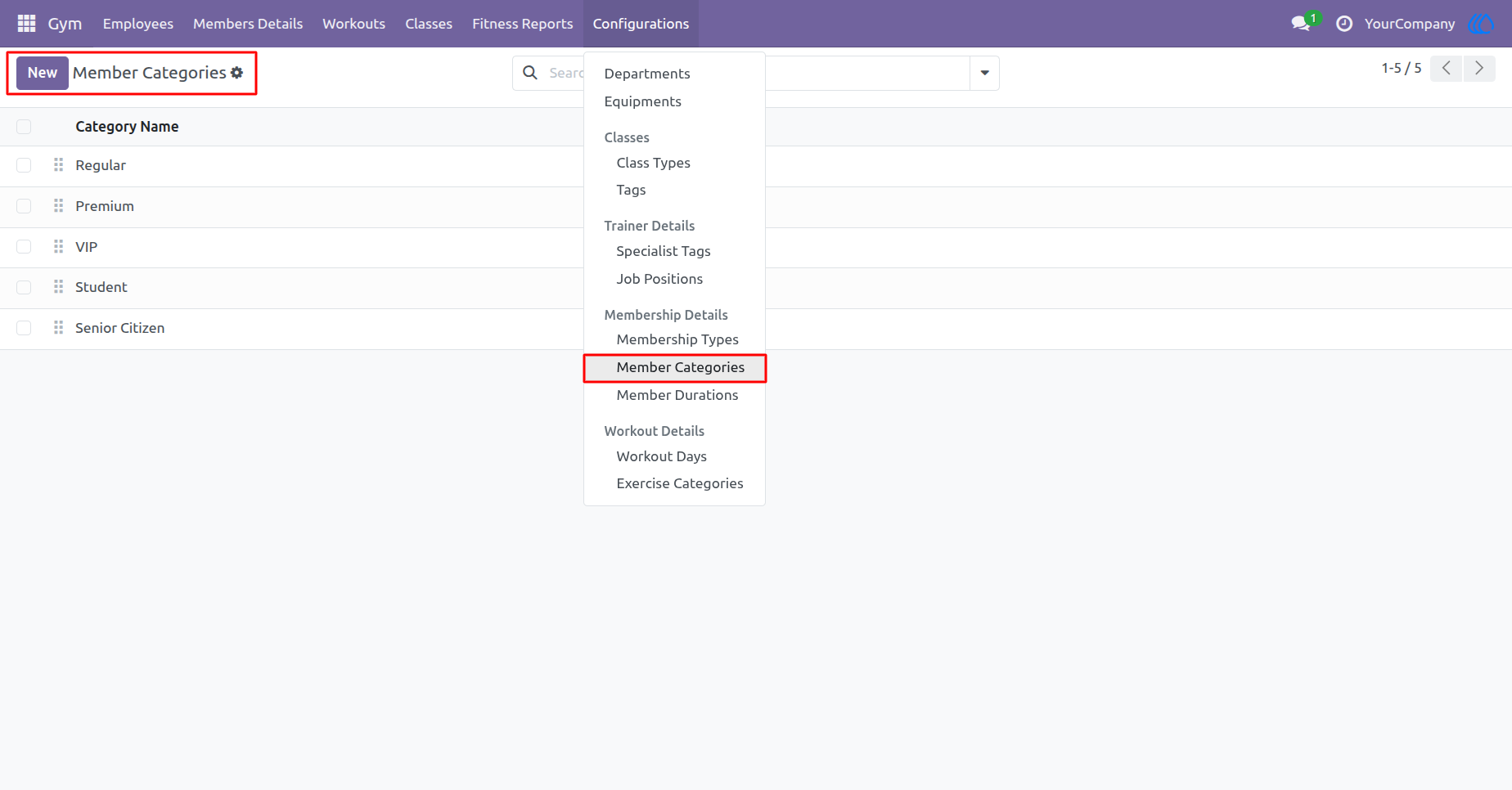The width and height of the screenshot is (1512, 790).
Task: Expand the search filter options dropdown
Action: click(984, 73)
